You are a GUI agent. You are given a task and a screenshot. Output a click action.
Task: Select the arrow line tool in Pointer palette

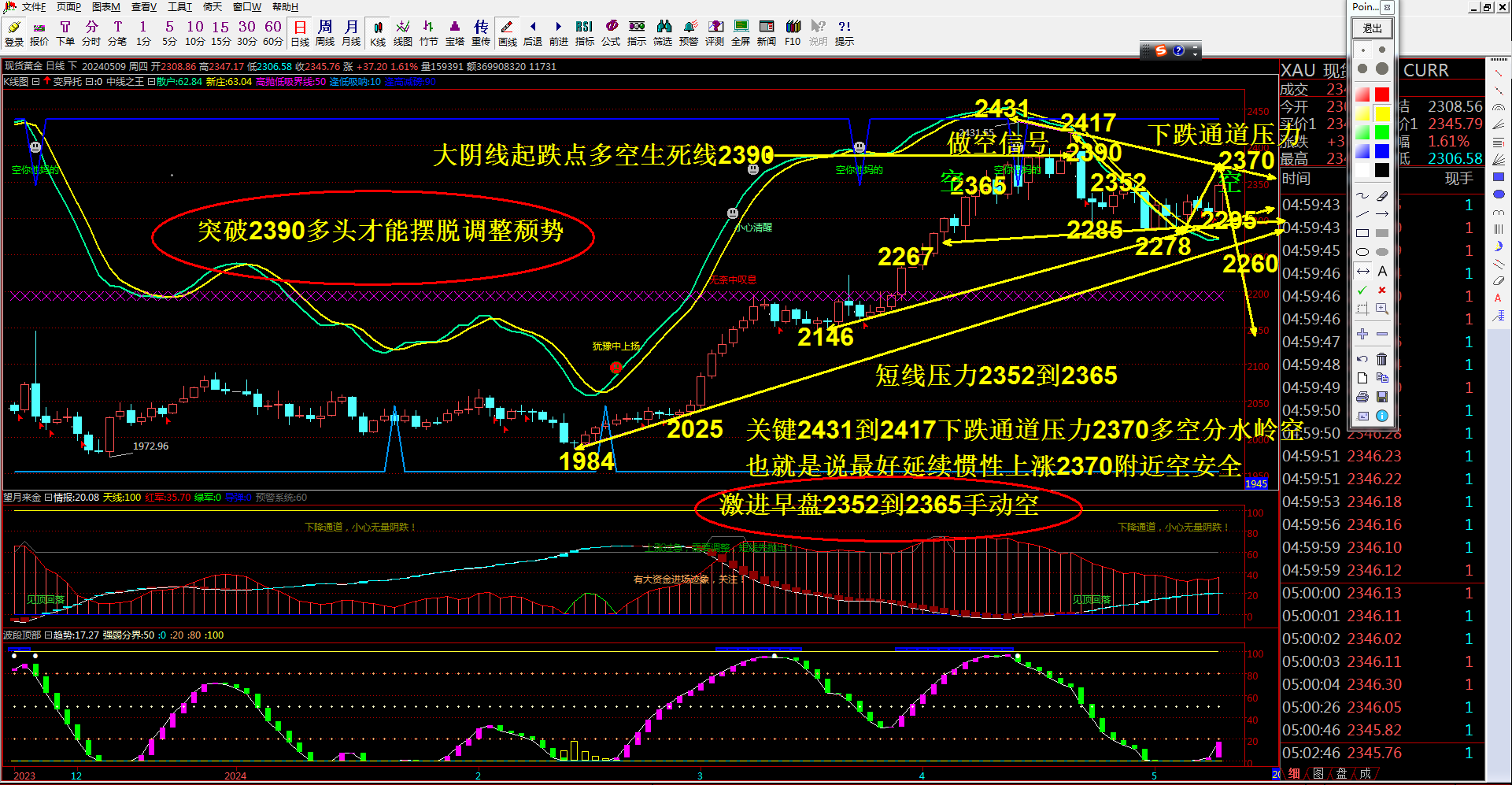pyautogui.click(x=1382, y=214)
